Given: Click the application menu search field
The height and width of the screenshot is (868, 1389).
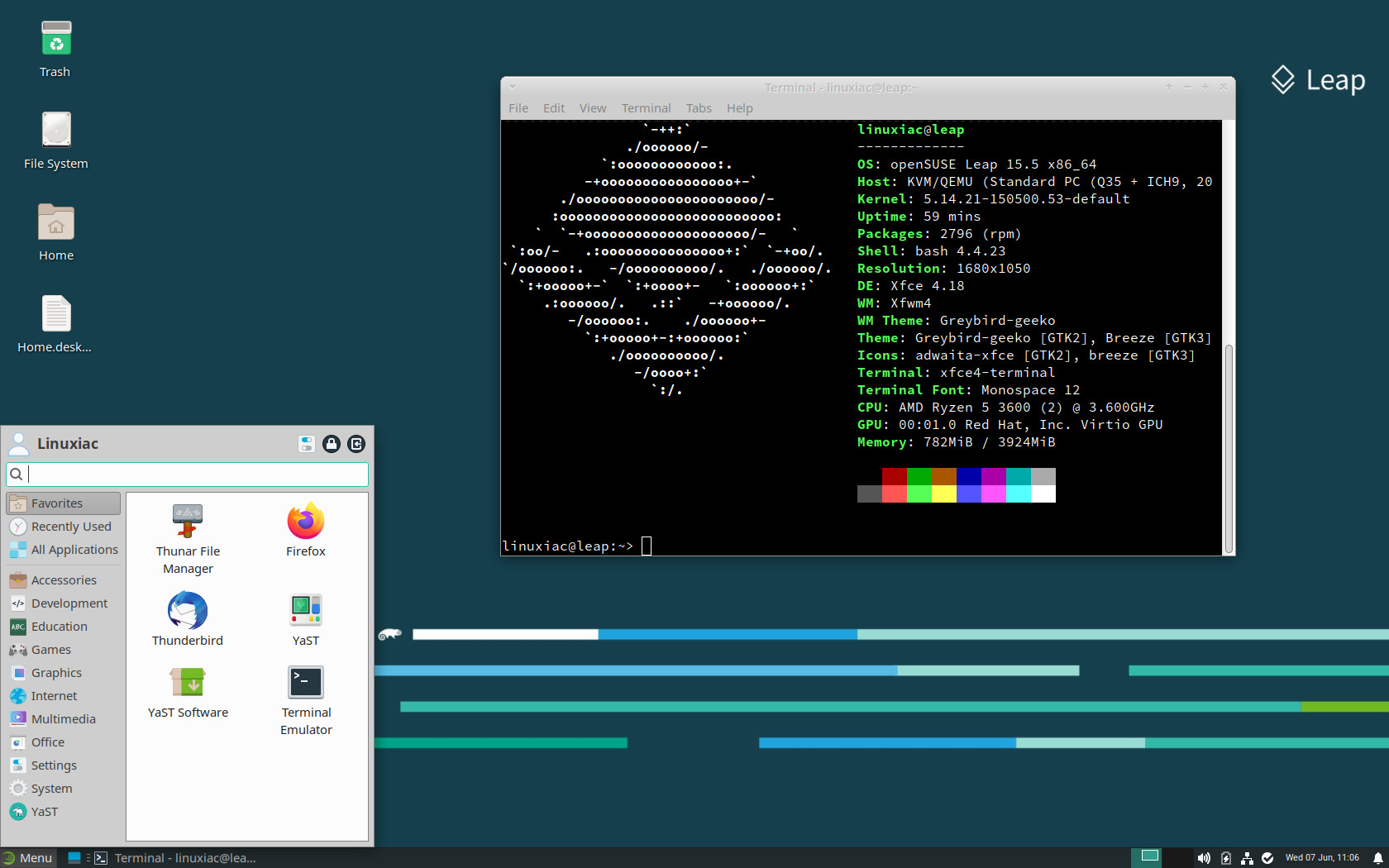Looking at the screenshot, I should (x=187, y=475).
